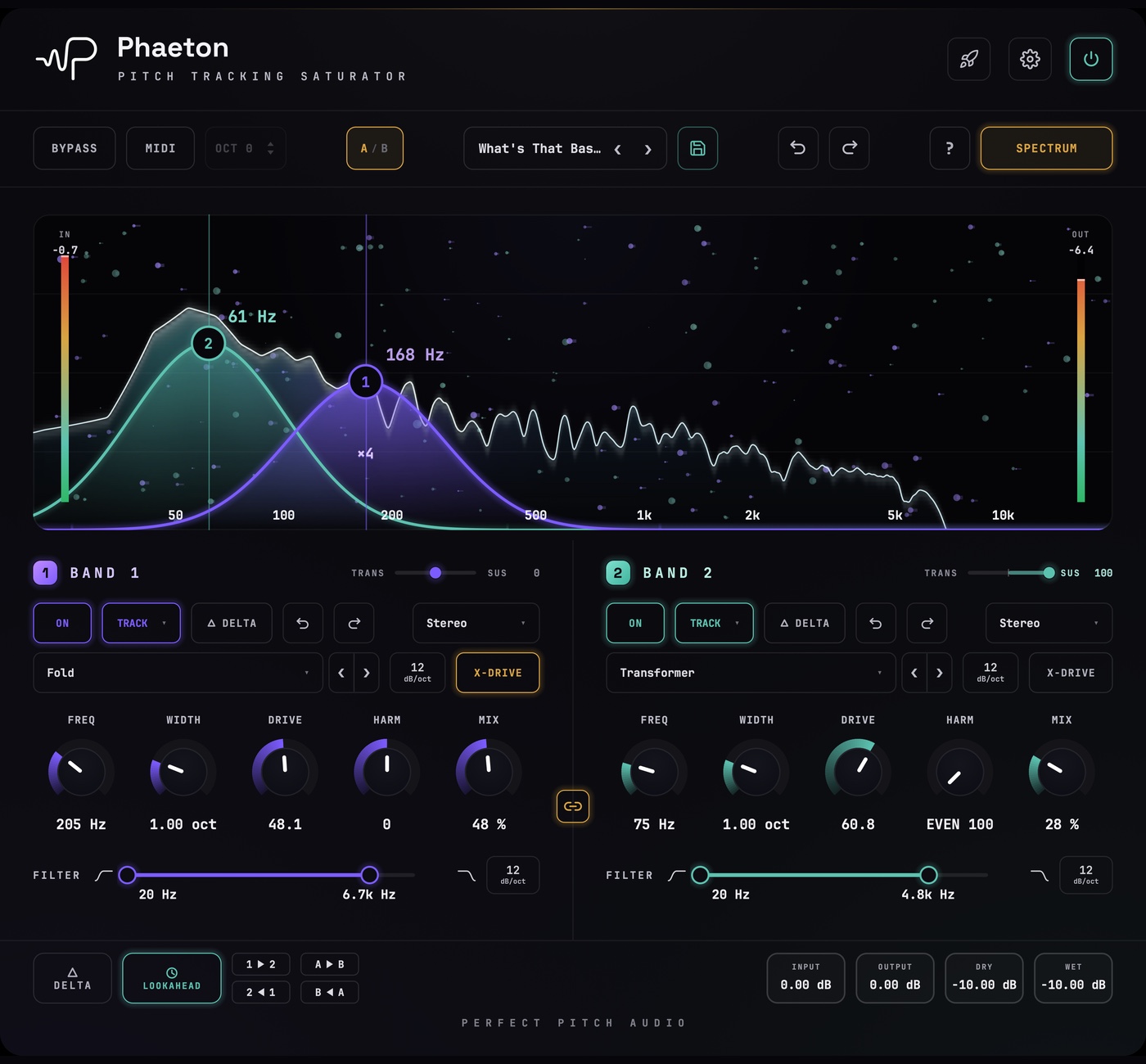
Task: Click the INPUT 0.00 dB field
Action: pos(806,978)
